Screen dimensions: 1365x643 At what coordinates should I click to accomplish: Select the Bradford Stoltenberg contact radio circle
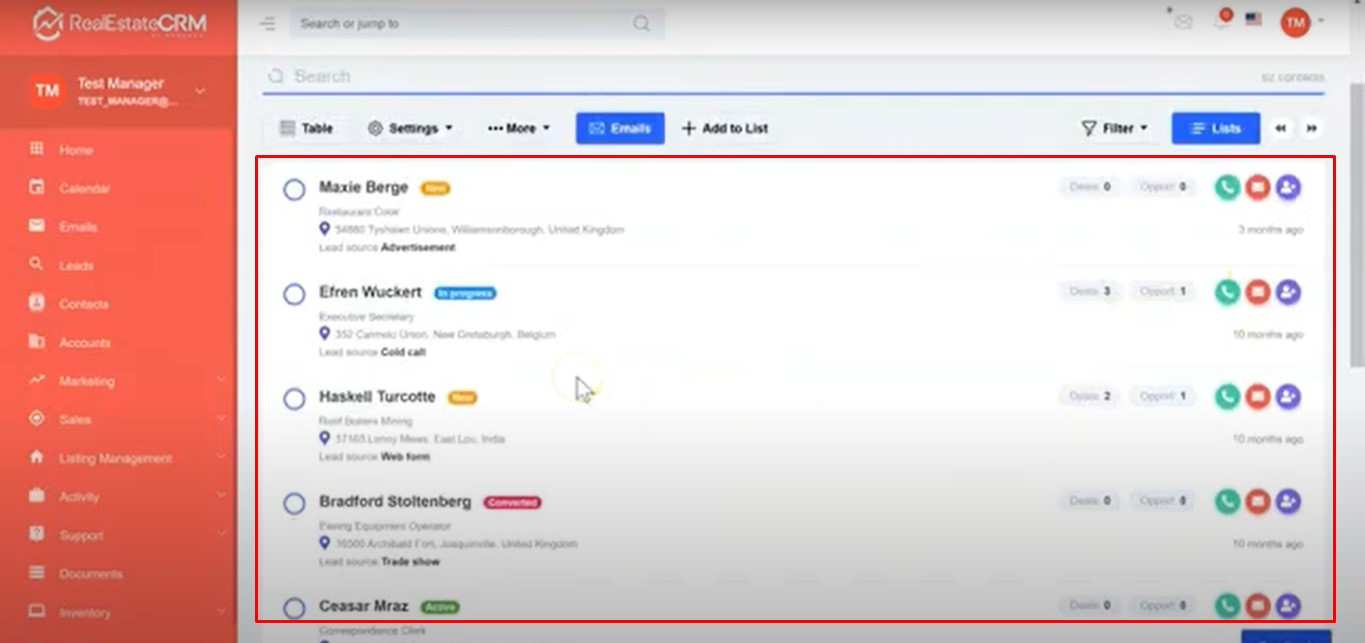(x=294, y=504)
